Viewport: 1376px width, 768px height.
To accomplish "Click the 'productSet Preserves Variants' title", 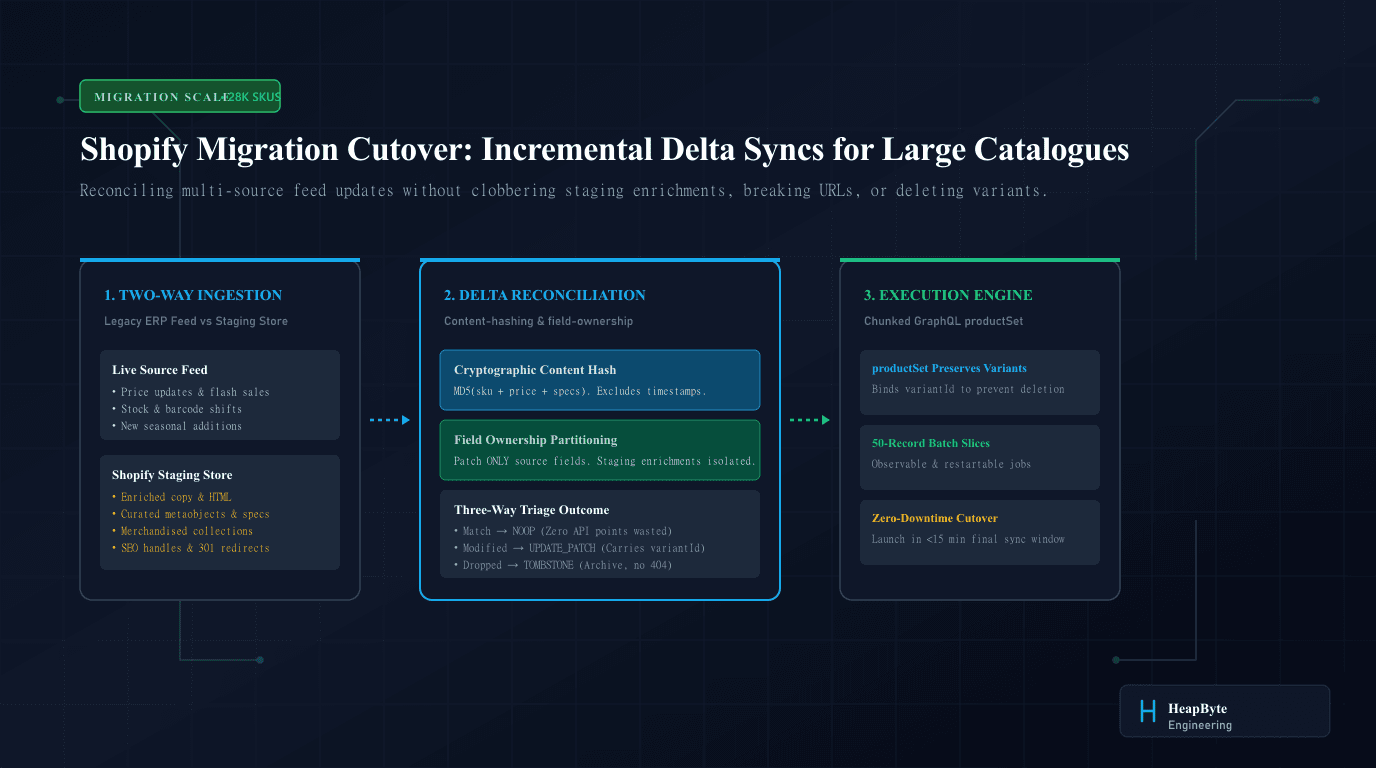I will point(949,368).
